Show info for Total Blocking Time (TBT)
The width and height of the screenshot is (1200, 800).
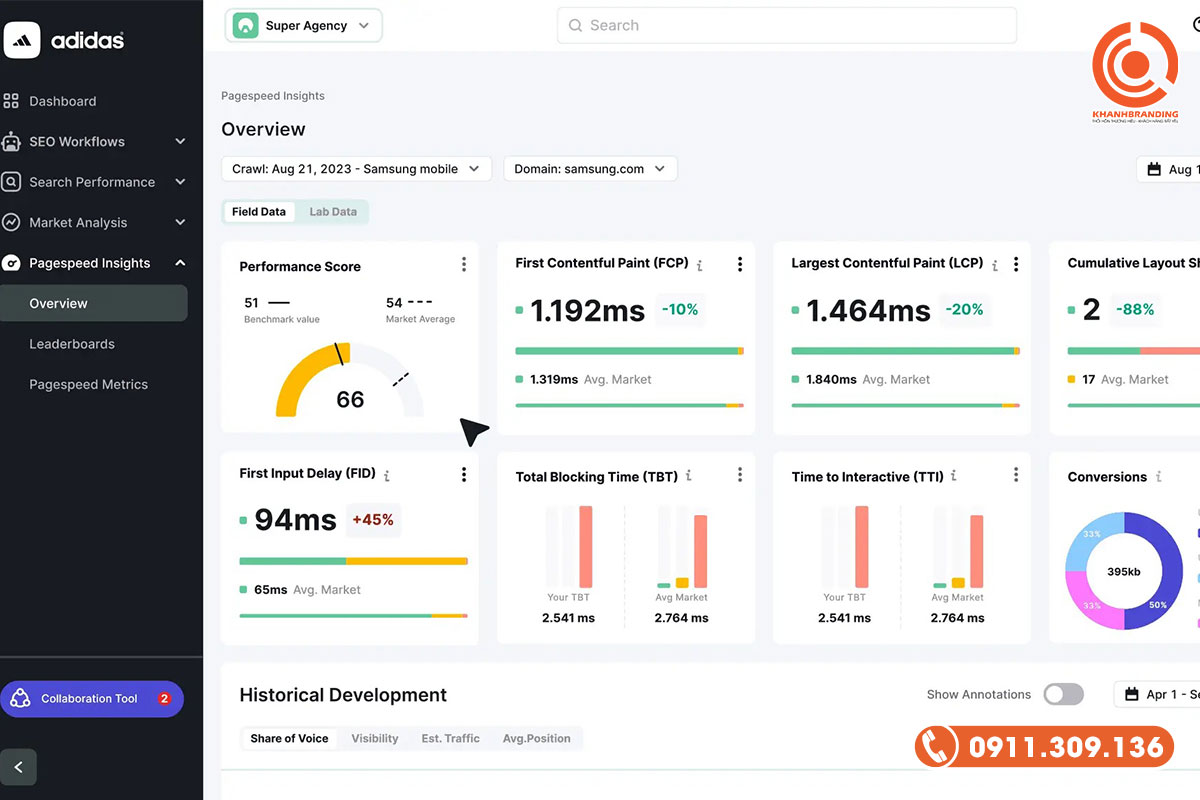coord(688,476)
